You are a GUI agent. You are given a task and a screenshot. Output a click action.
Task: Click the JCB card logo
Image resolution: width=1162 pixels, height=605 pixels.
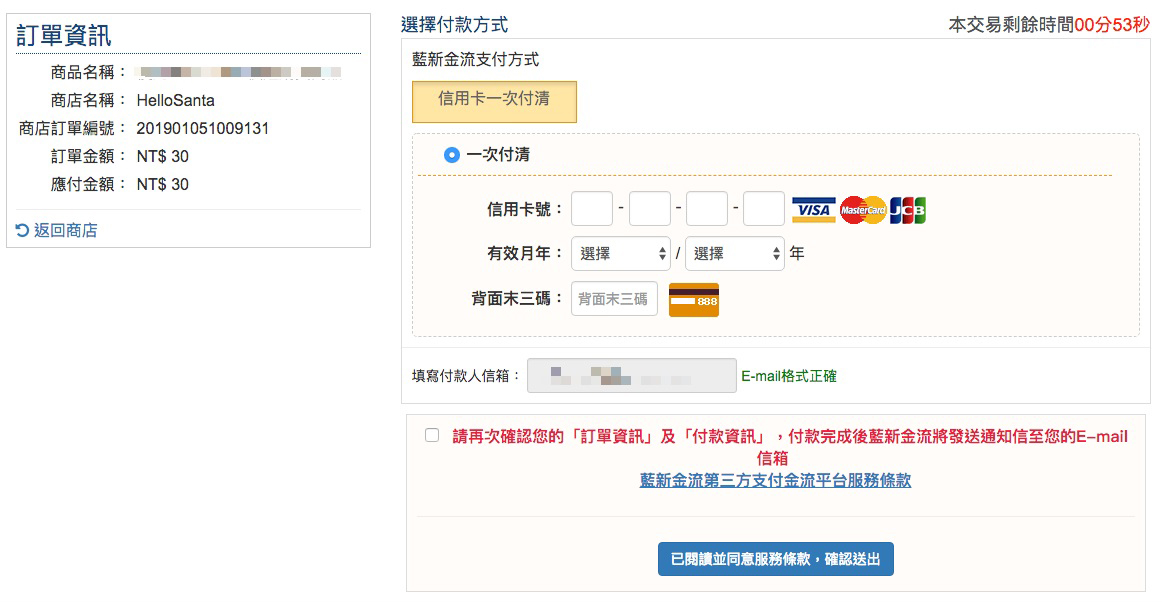[x=908, y=210]
